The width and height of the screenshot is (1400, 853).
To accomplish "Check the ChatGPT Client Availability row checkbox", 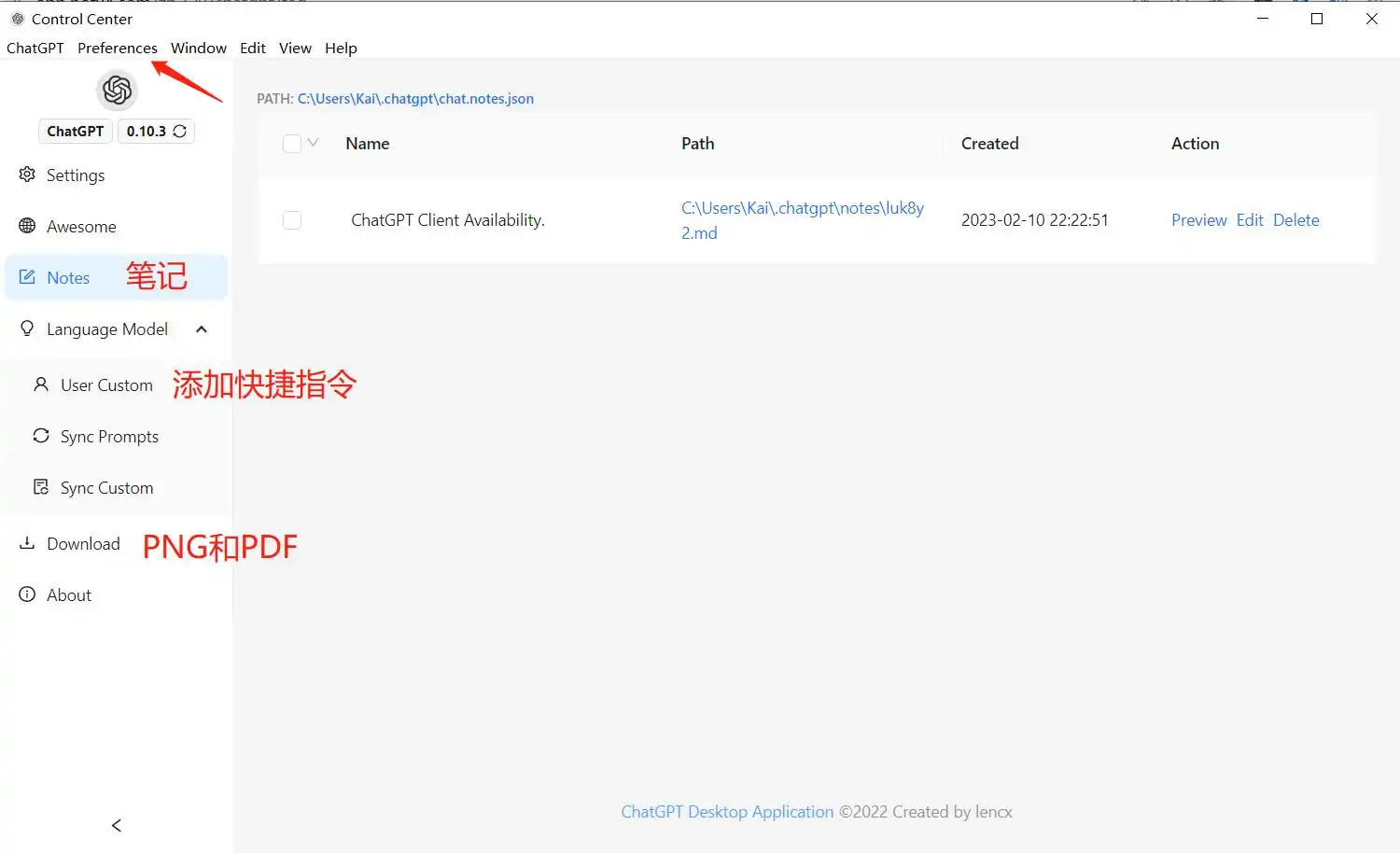I will tap(292, 220).
